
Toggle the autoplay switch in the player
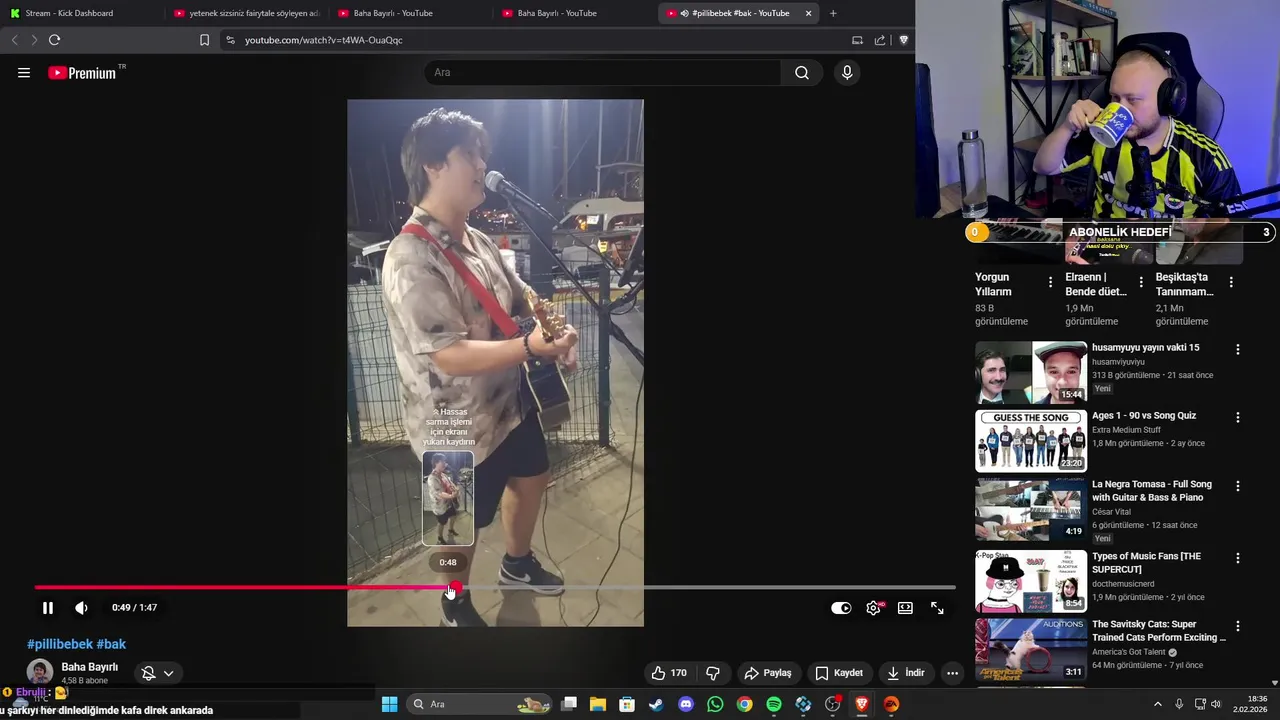pos(841,608)
